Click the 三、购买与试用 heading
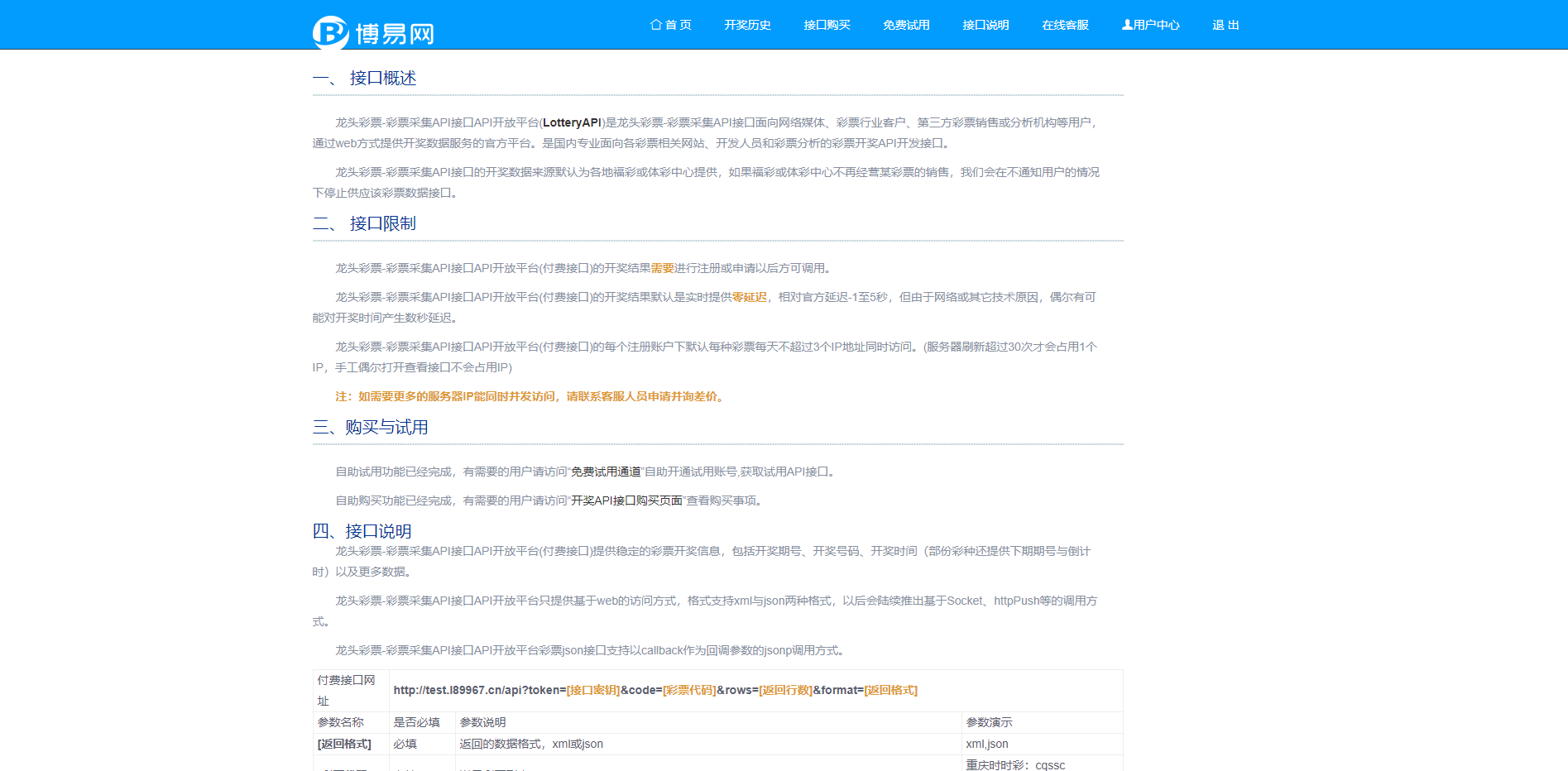The image size is (1568, 771). [370, 427]
